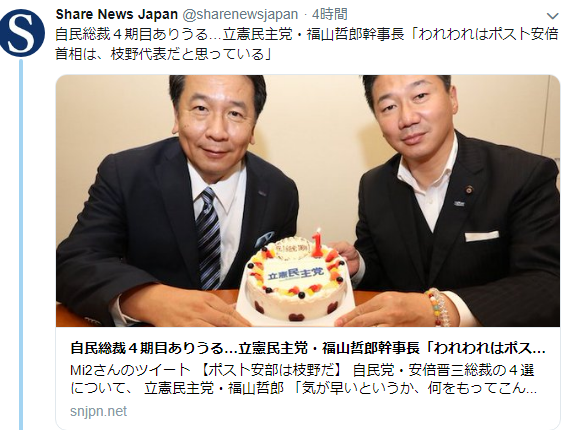Click the Share News Japan display name
The height and width of the screenshot is (430, 573).
[117, 15]
